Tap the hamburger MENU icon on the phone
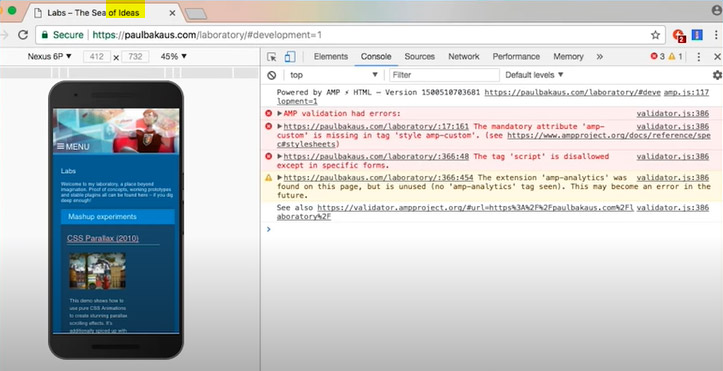723x371 pixels. pos(73,147)
